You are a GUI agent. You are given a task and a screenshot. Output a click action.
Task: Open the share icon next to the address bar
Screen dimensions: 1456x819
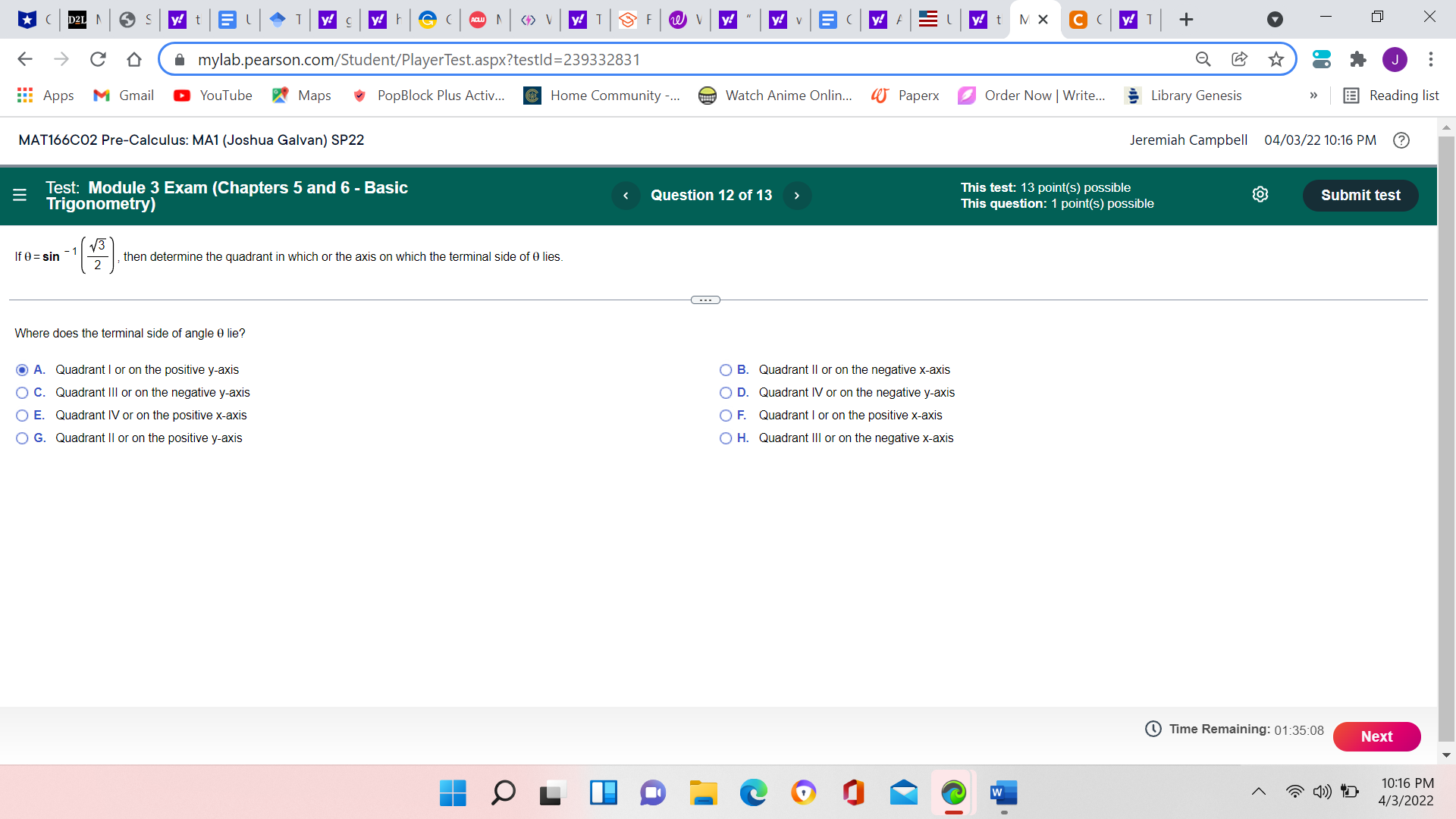(x=1240, y=59)
